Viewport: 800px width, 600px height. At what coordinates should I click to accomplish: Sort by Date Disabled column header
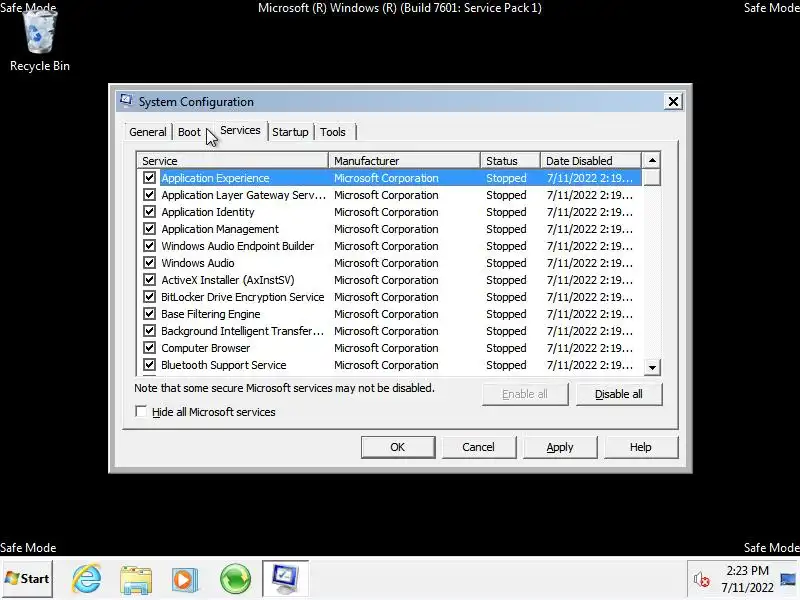tap(591, 161)
